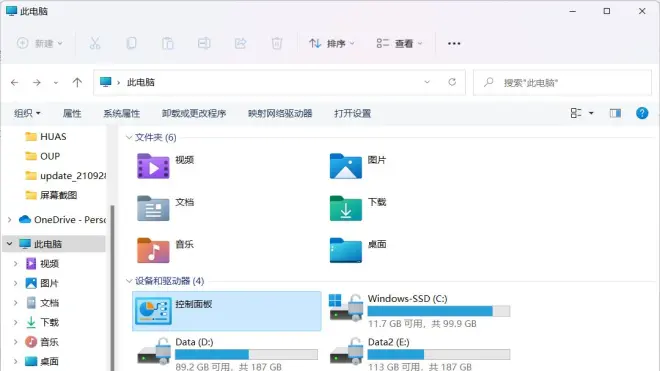The height and width of the screenshot is (371, 660).
Task: Open the blue Help question mark
Action: (642, 113)
